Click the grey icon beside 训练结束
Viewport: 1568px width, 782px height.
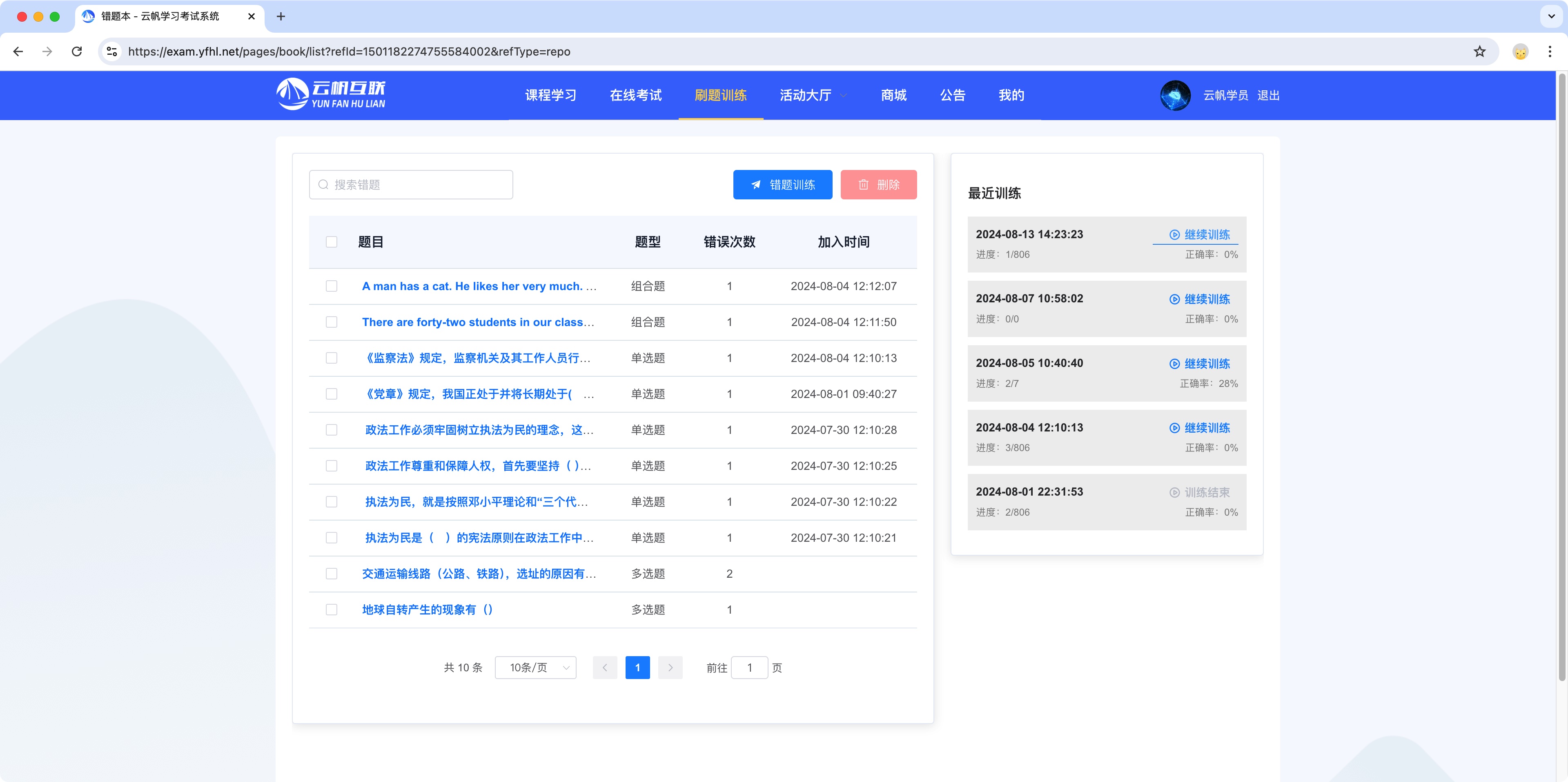[1174, 493]
